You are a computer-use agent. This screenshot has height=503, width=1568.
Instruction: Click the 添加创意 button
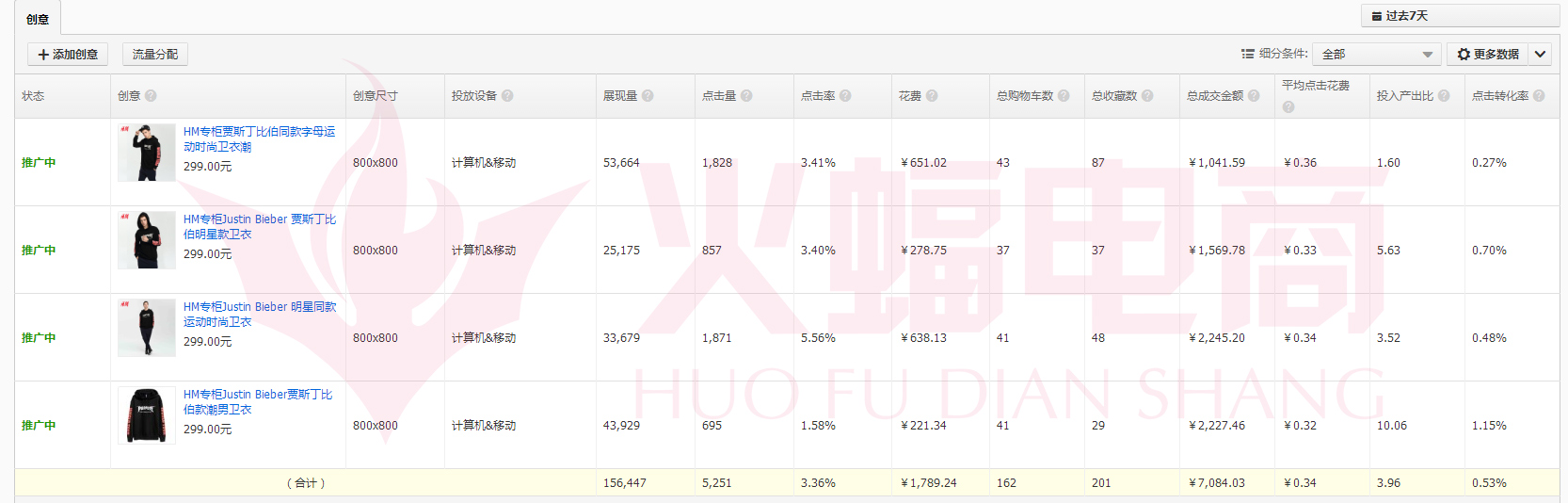pyautogui.click(x=68, y=55)
